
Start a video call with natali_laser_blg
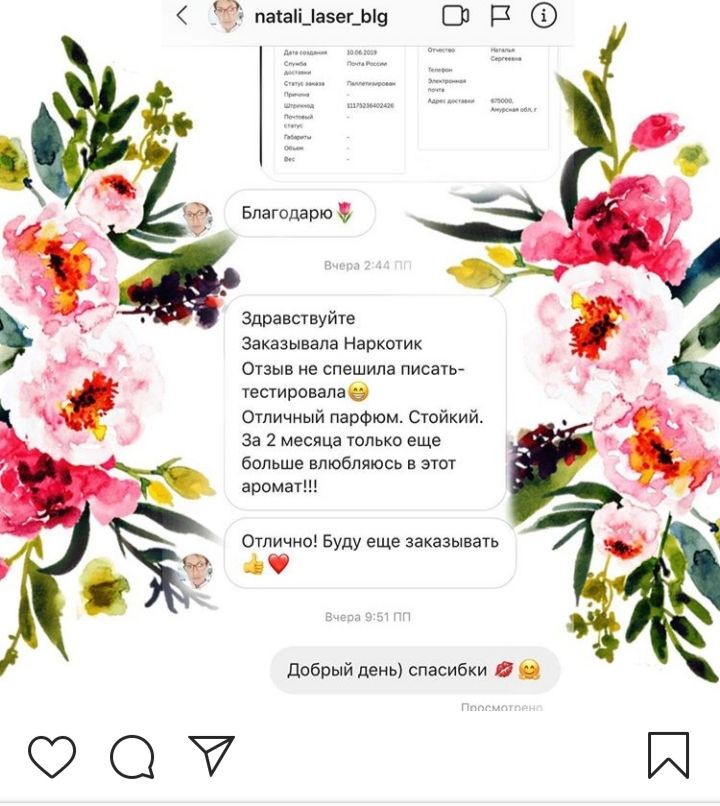[x=455, y=16]
